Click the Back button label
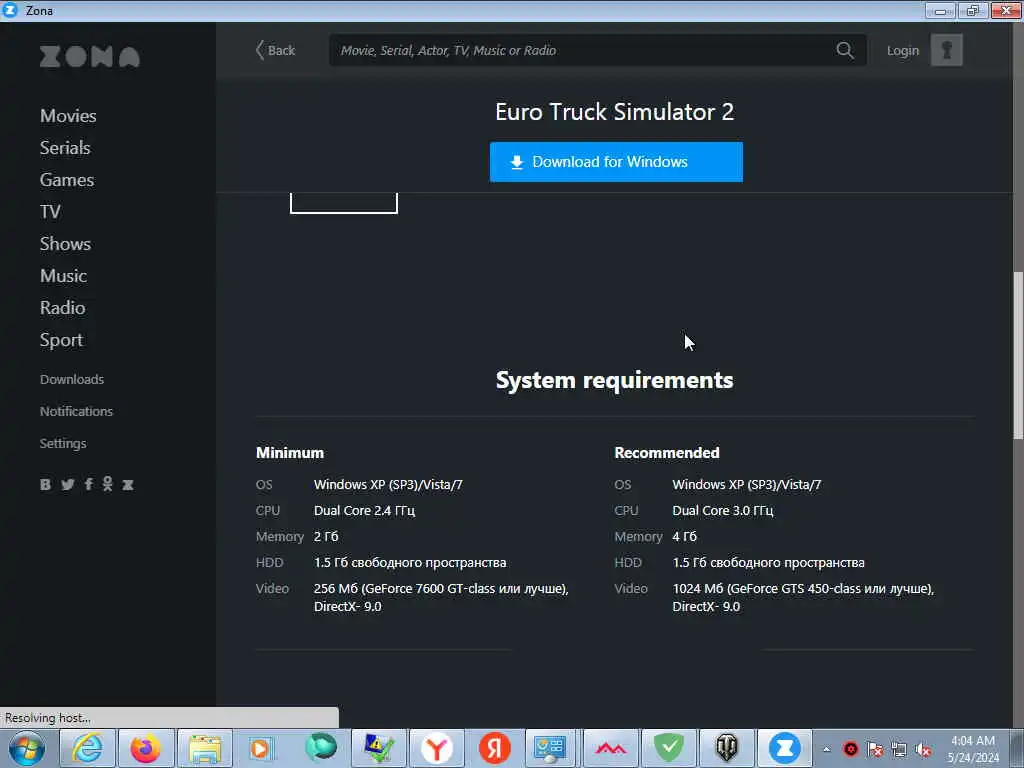The height and width of the screenshot is (768, 1024). [281, 50]
